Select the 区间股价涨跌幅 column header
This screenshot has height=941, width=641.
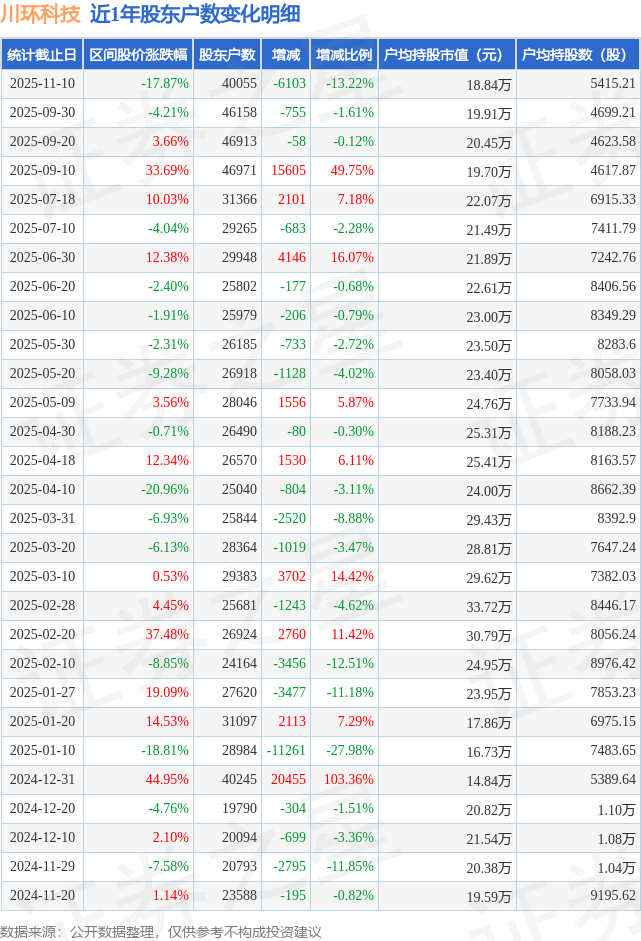(137, 55)
